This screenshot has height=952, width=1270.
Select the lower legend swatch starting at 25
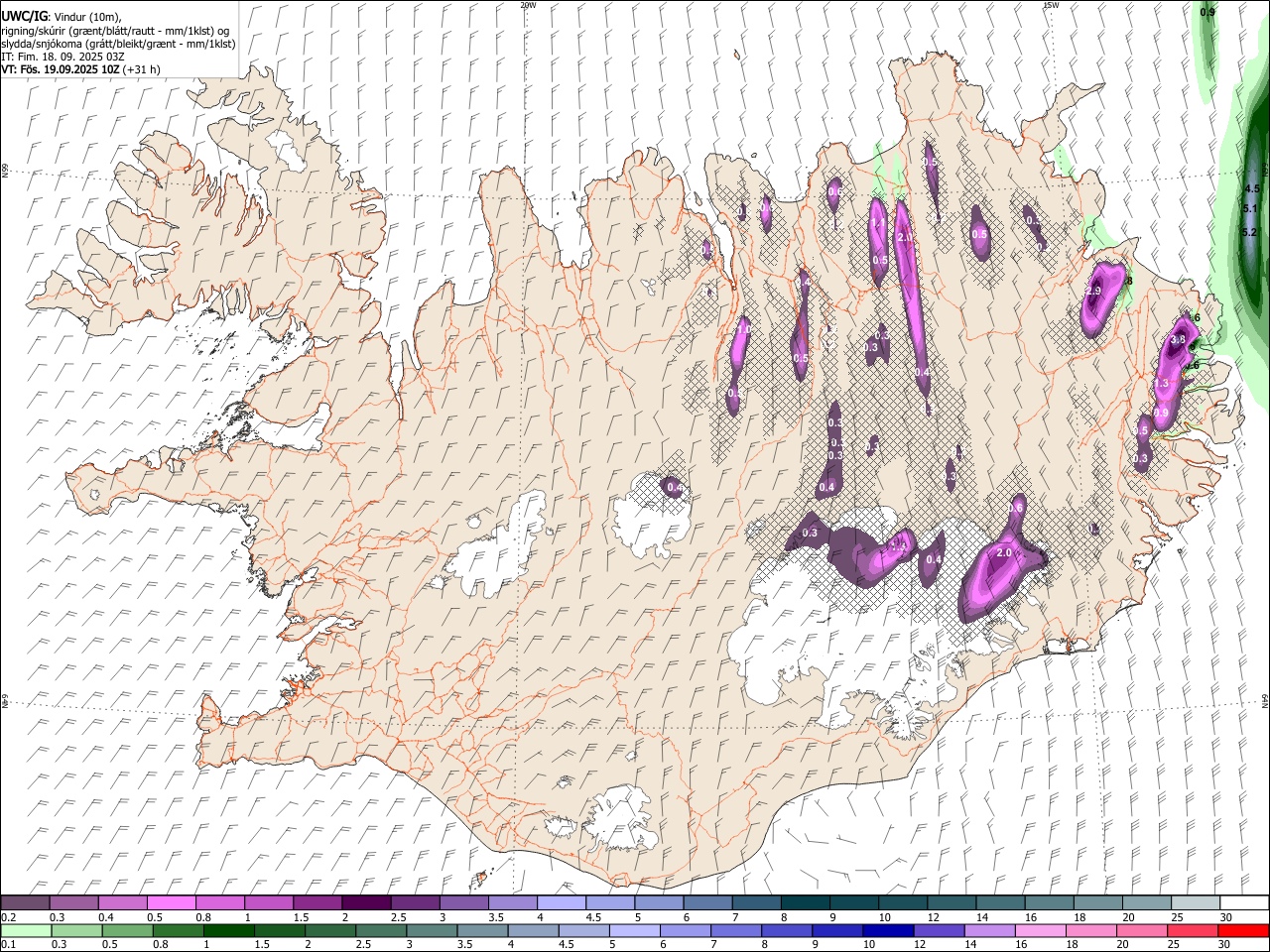click(x=1192, y=930)
